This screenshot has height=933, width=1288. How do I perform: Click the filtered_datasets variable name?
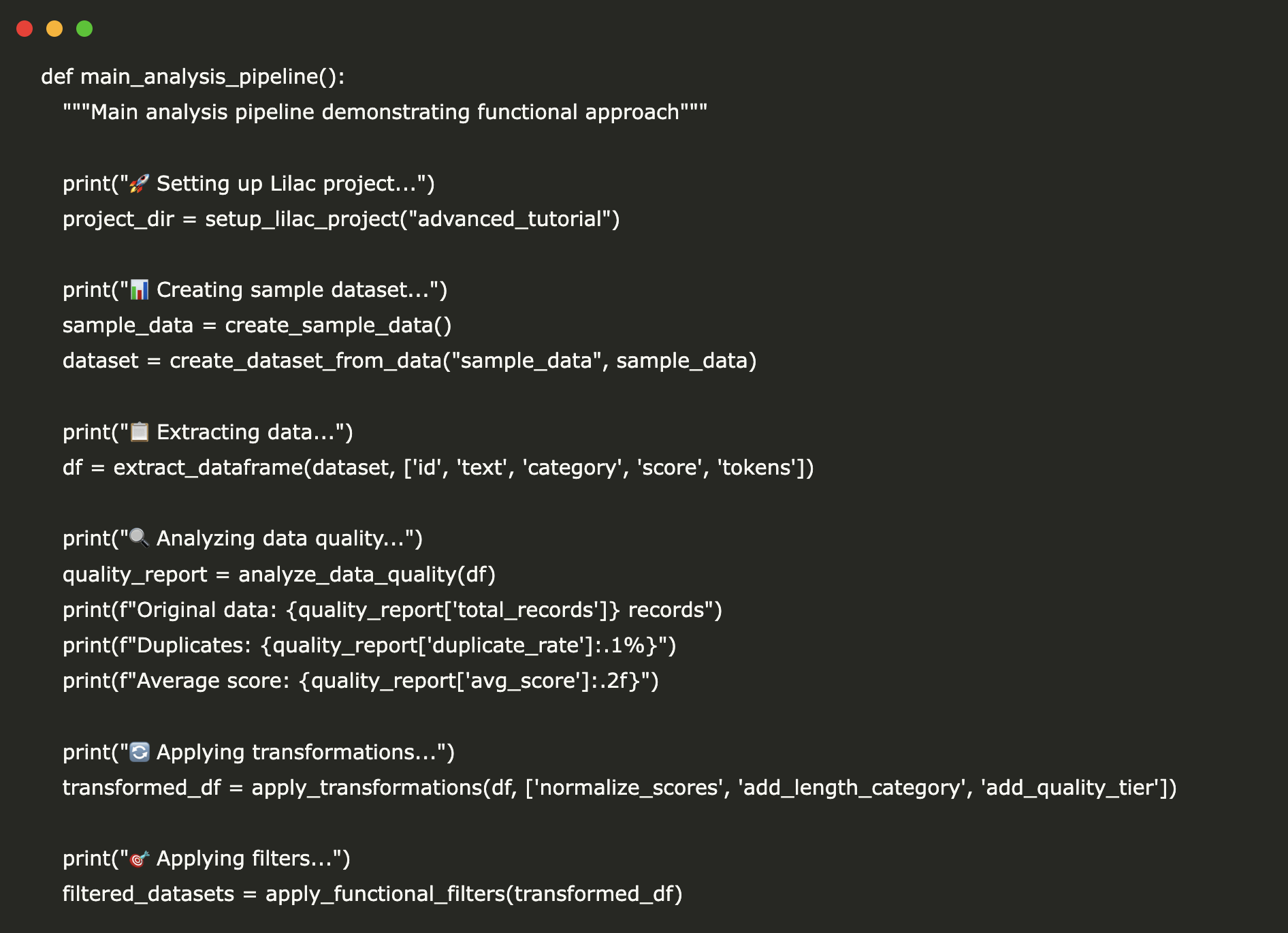(x=148, y=894)
